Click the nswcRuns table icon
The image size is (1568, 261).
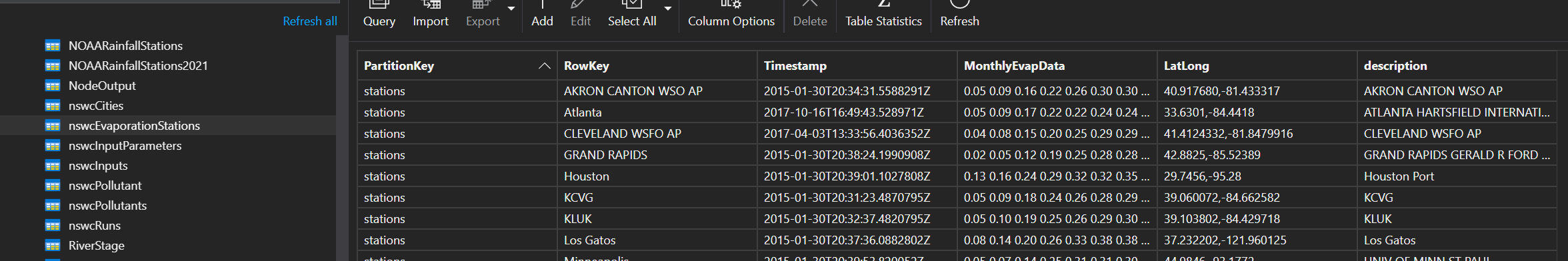point(53,226)
